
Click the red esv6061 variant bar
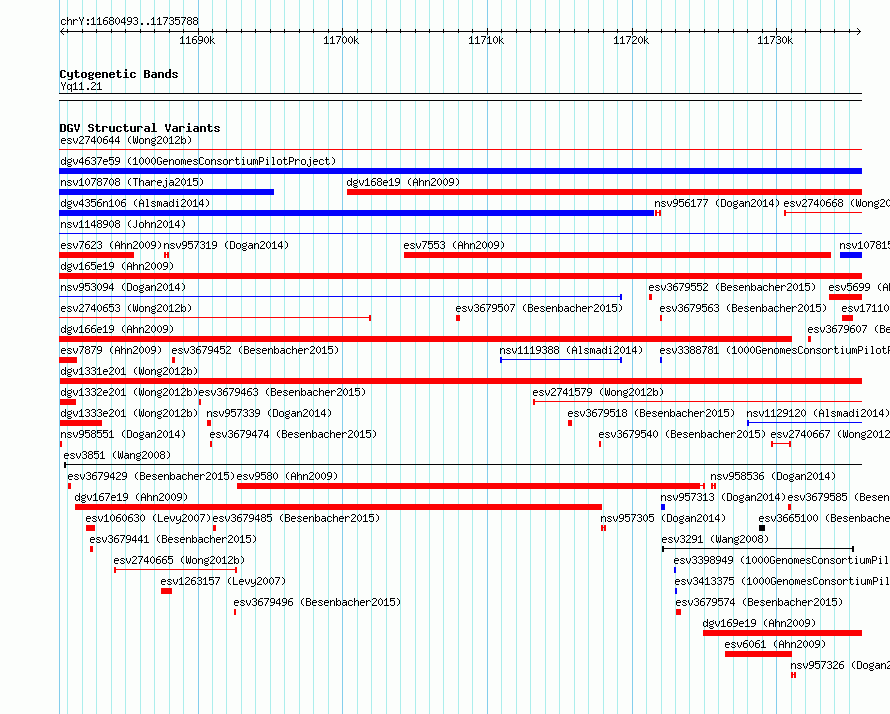pos(758,654)
